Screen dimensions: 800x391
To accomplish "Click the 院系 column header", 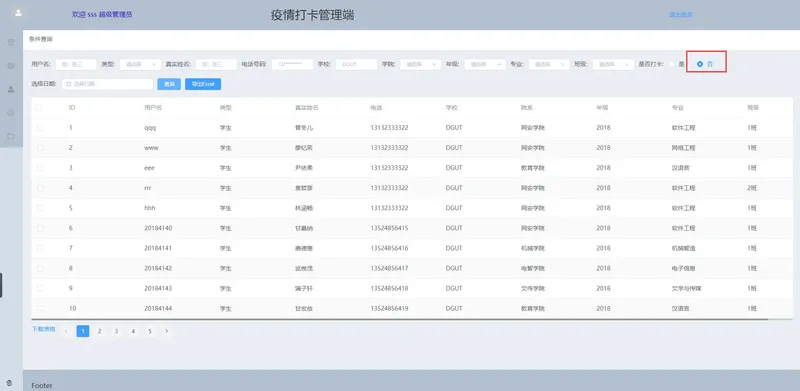I will click(x=527, y=108).
